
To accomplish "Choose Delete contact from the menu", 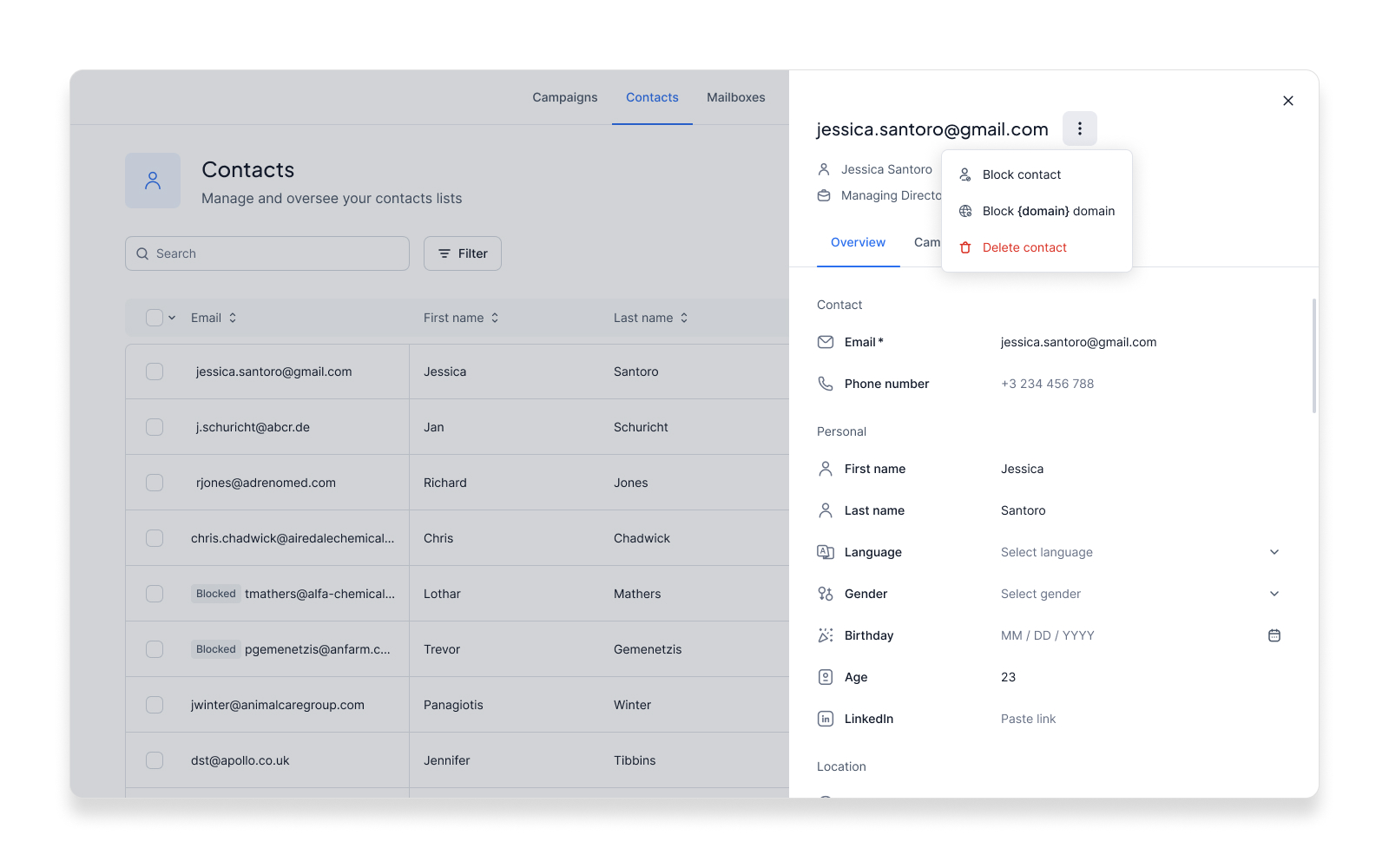I will pyautogui.click(x=1037, y=247).
